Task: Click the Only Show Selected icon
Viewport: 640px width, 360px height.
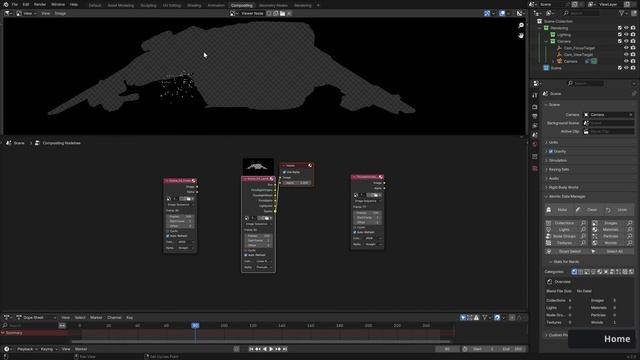Action: (x=462, y=318)
